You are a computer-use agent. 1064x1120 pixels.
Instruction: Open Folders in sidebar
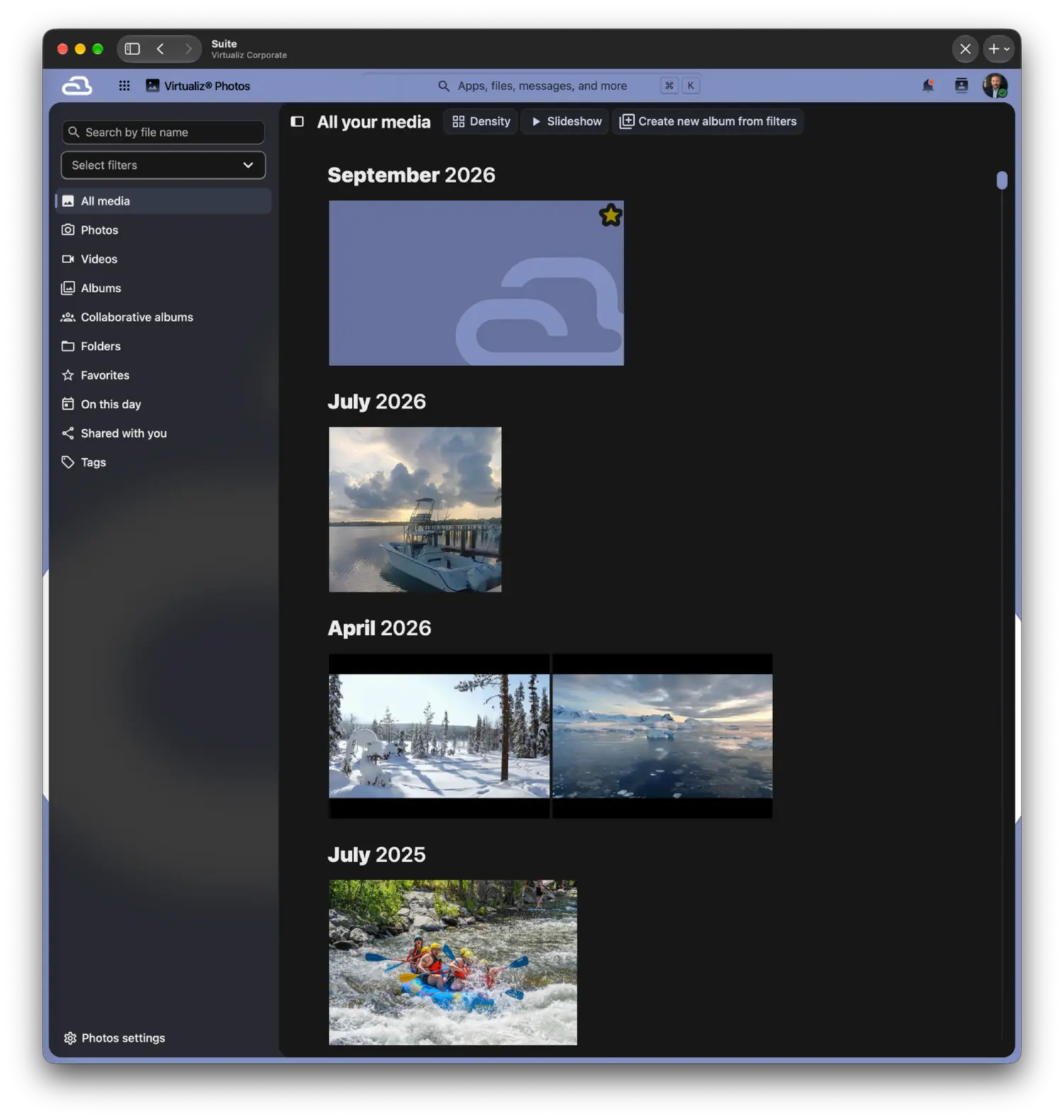pos(163,346)
